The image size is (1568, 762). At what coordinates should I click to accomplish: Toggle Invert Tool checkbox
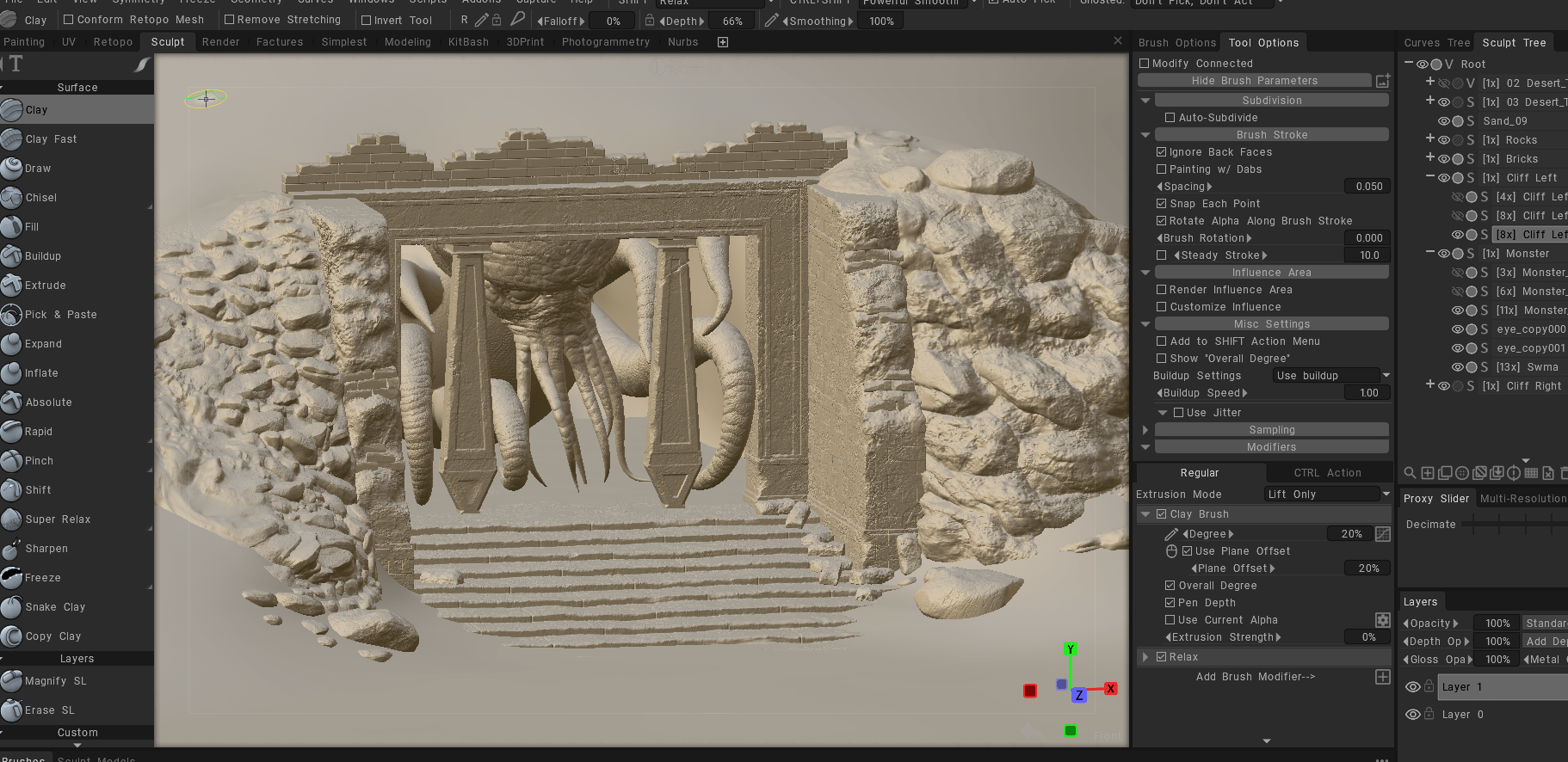(x=366, y=21)
